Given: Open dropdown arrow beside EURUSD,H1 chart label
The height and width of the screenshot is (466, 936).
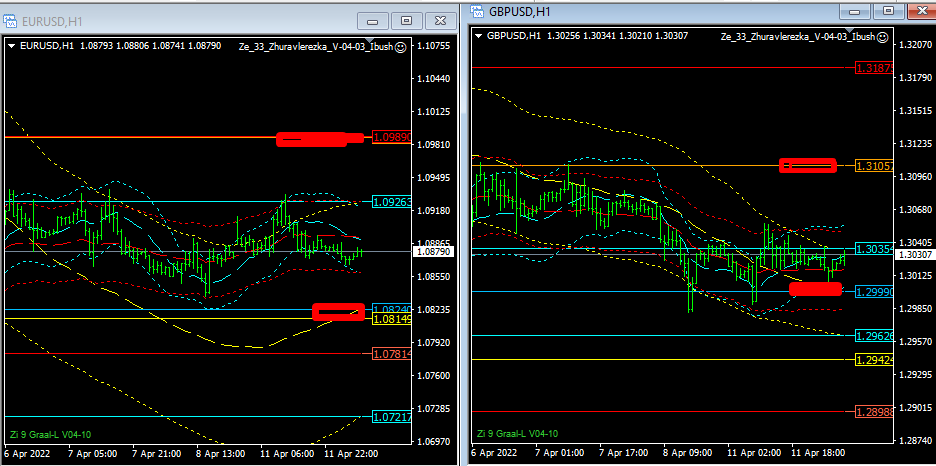Looking at the screenshot, I should (x=11, y=46).
